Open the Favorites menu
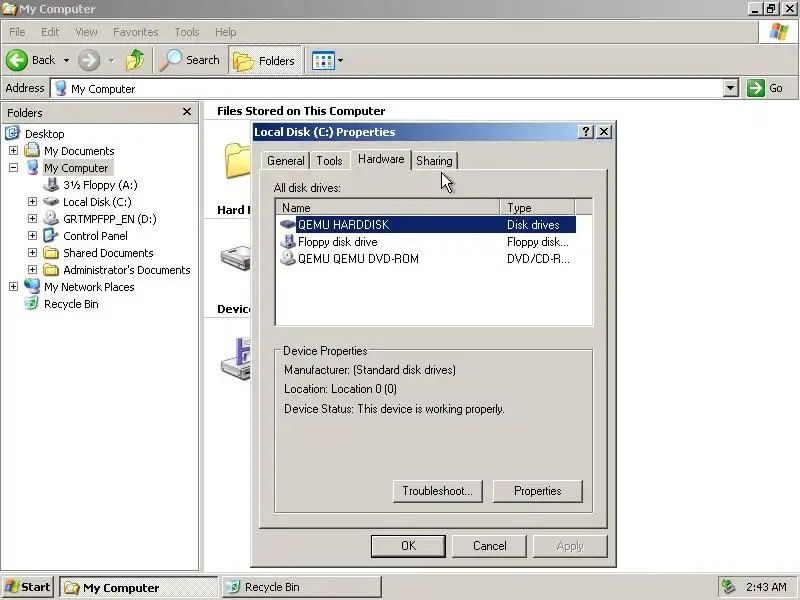The image size is (800, 600). point(136,32)
